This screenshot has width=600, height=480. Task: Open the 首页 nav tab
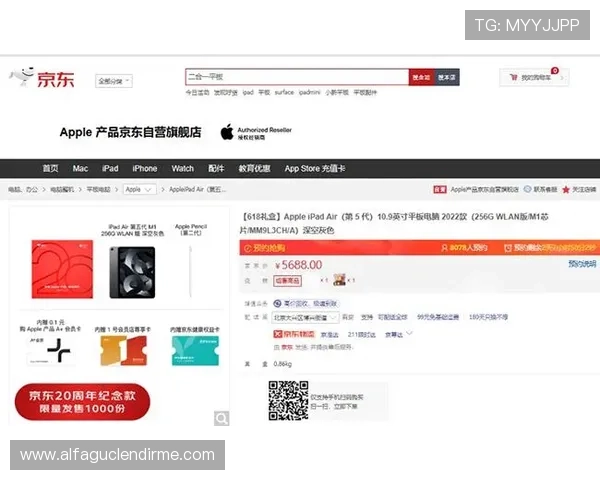(x=50, y=168)
